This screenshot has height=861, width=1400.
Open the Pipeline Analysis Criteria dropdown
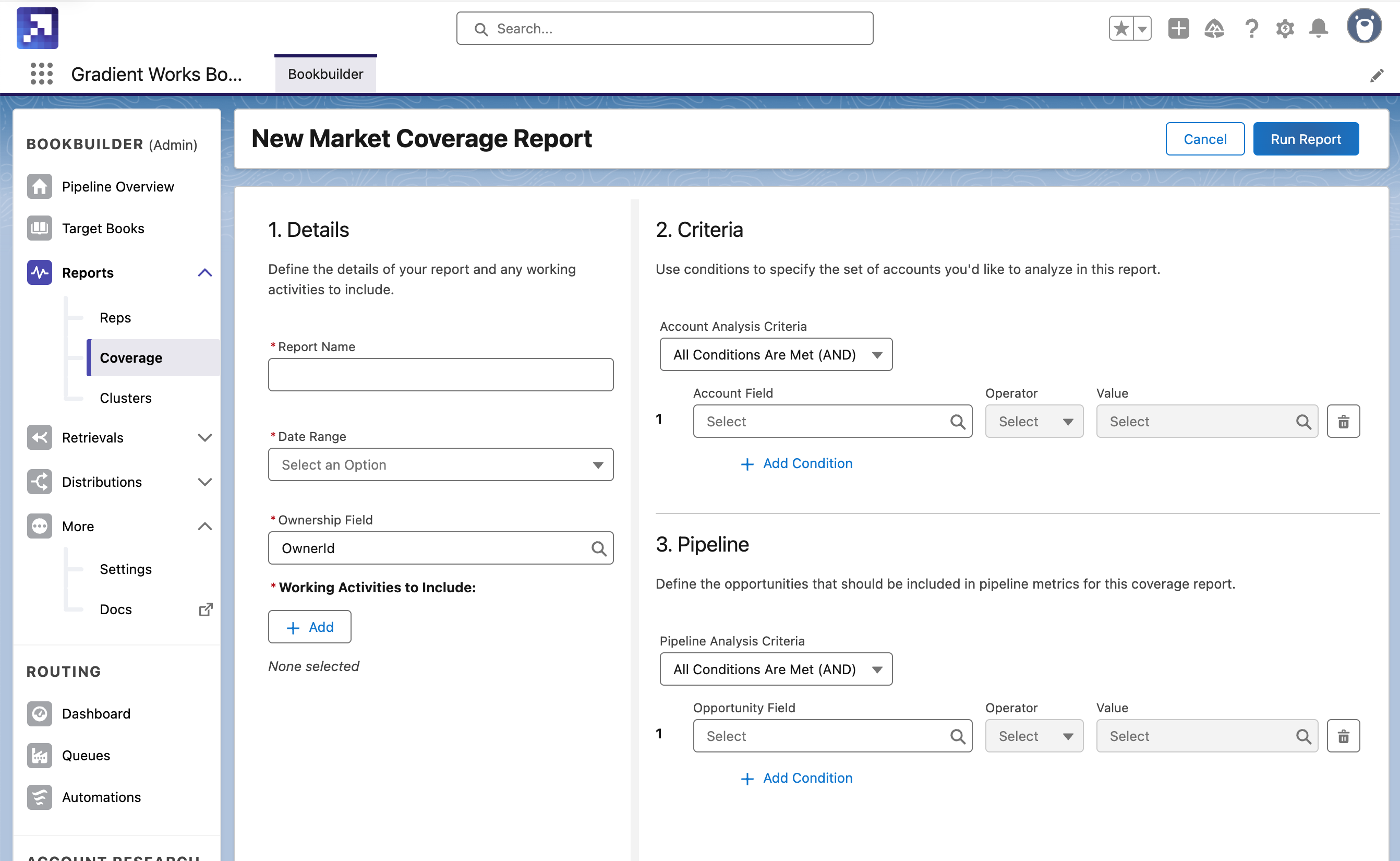[775, 669]
